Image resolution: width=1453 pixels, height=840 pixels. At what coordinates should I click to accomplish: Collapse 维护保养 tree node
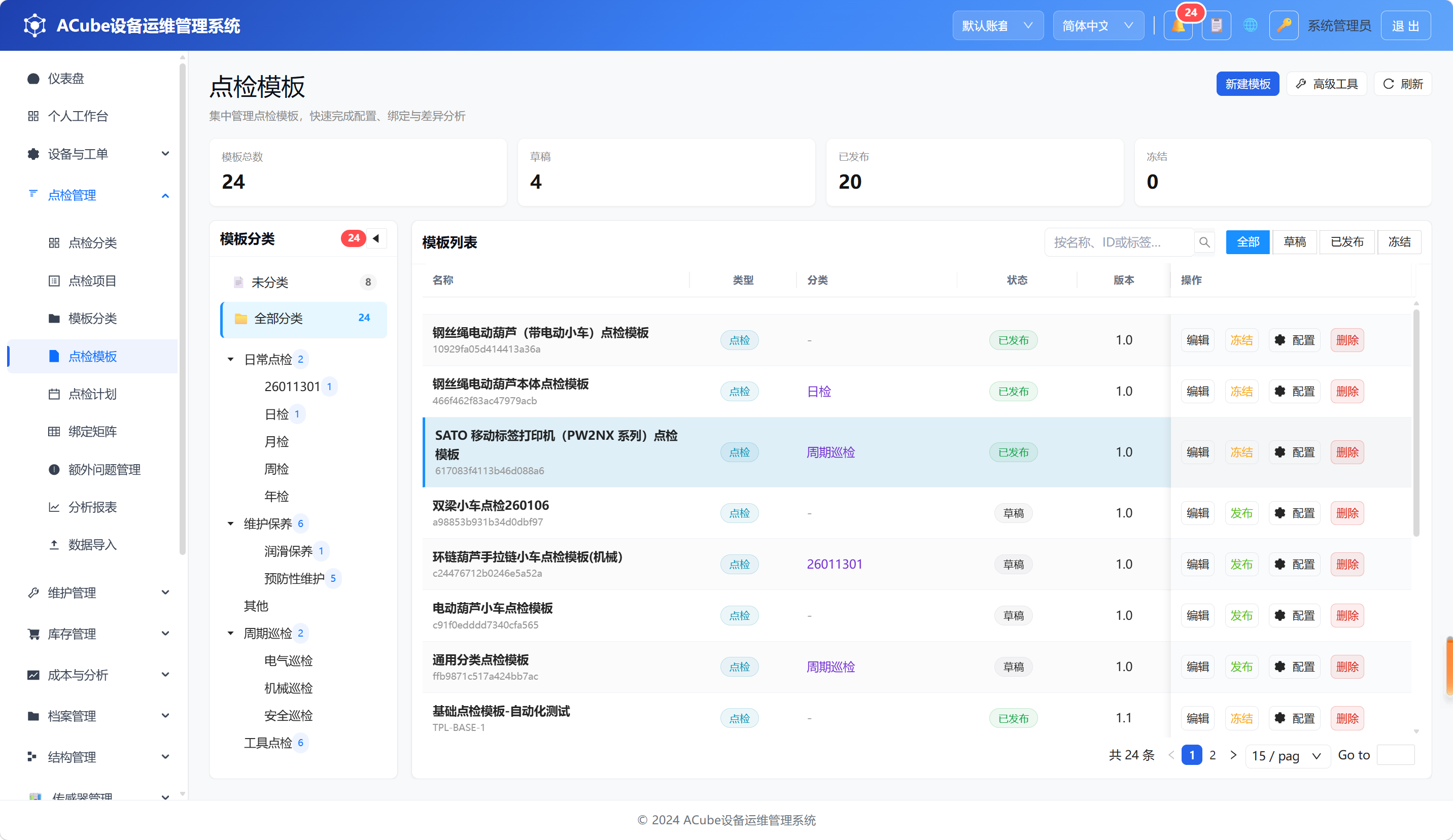(231, 523)
